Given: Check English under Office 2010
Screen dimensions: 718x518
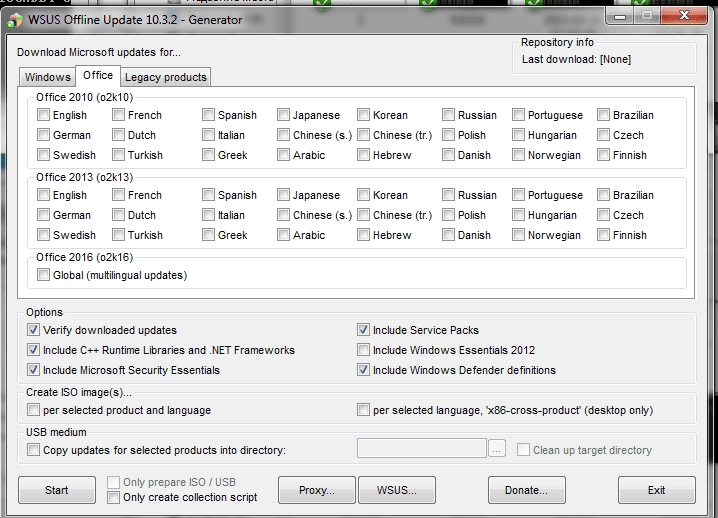Looking at the screenshot, I should click(x=44, y=115).
